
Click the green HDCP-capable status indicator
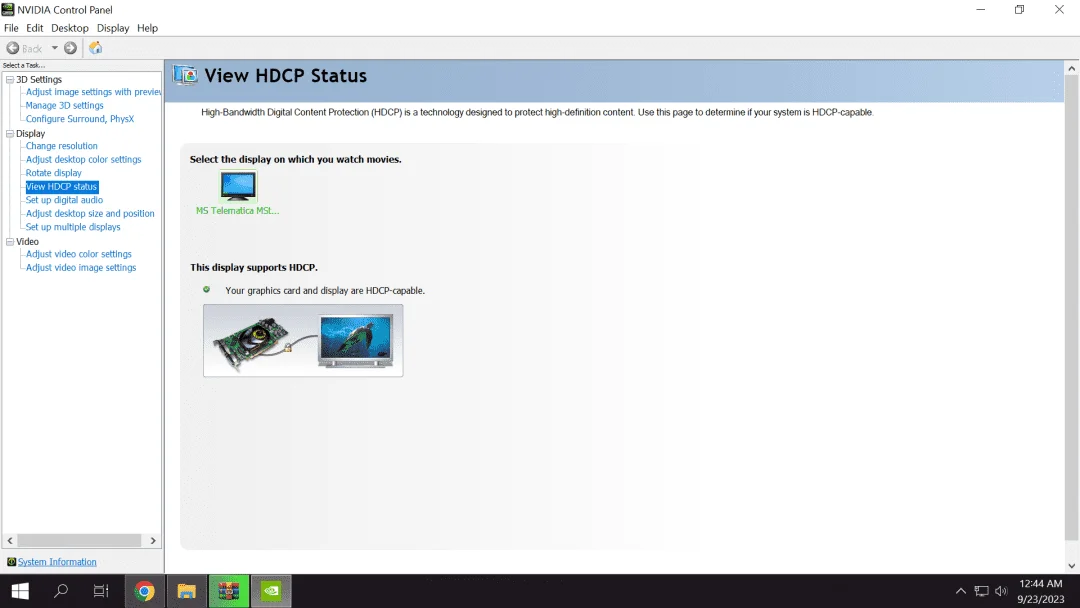click(x=207, y=290)
